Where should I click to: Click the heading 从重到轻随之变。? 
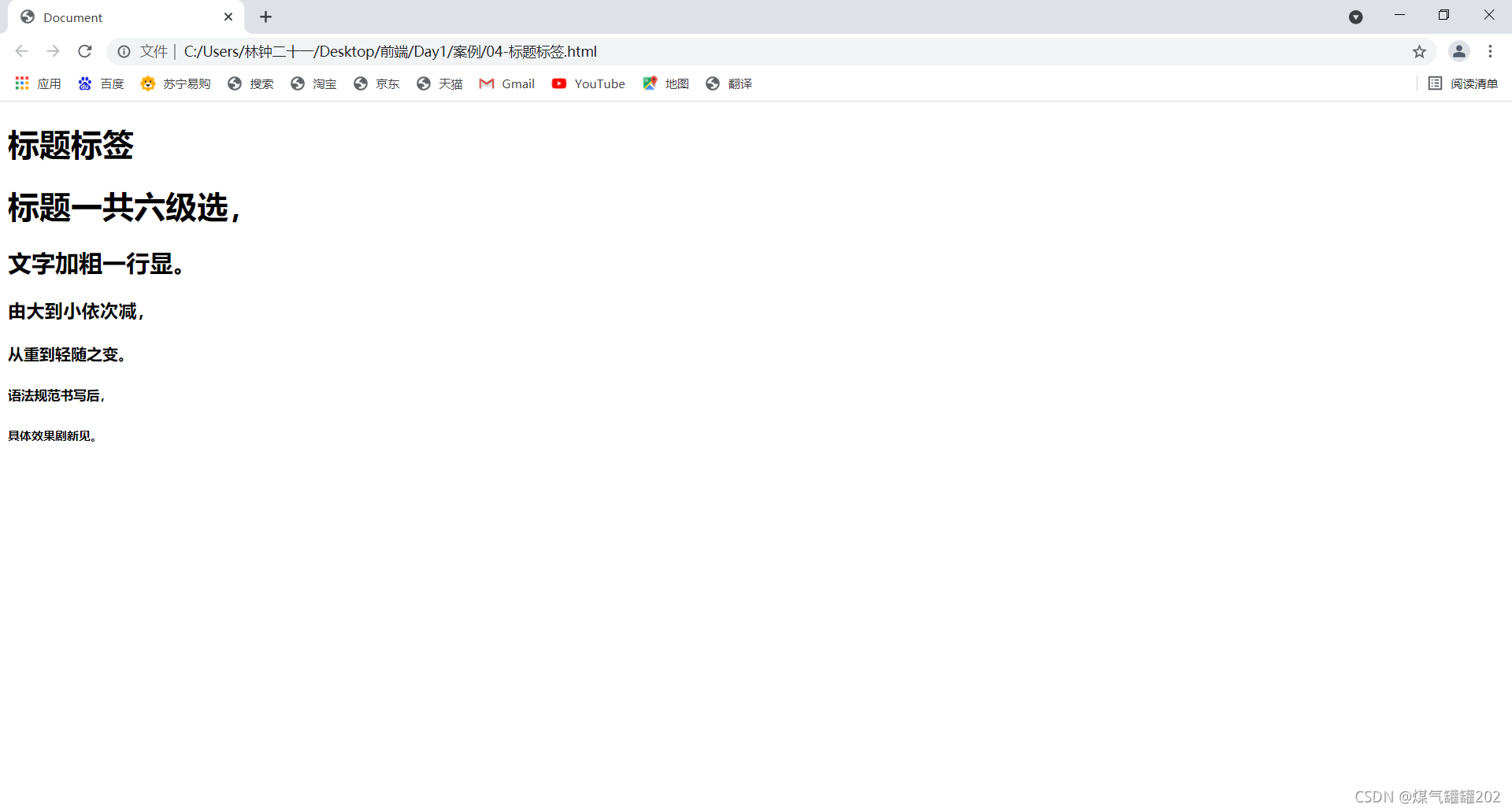click(67, 355)
